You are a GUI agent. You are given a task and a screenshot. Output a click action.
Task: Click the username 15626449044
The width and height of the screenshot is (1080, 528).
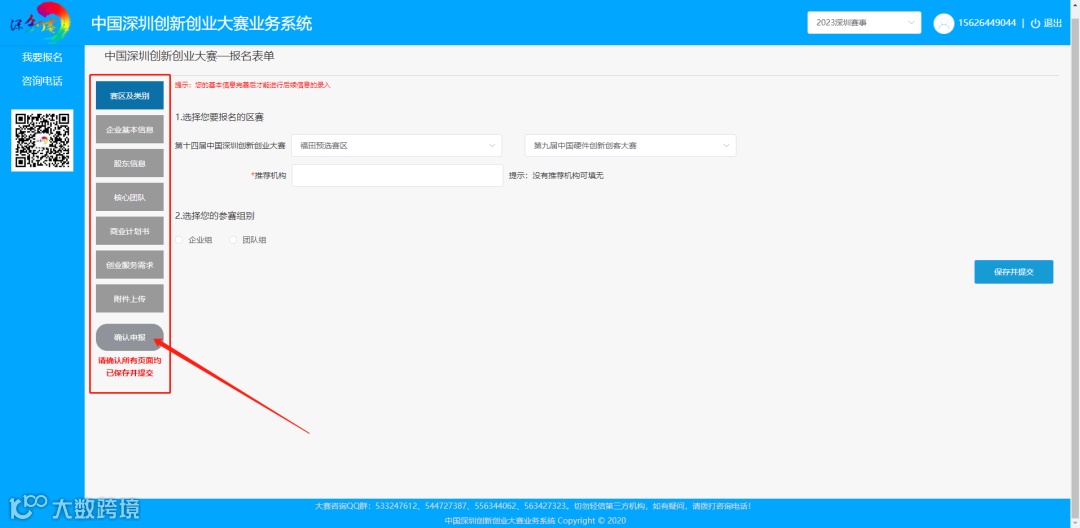(986, 23)
